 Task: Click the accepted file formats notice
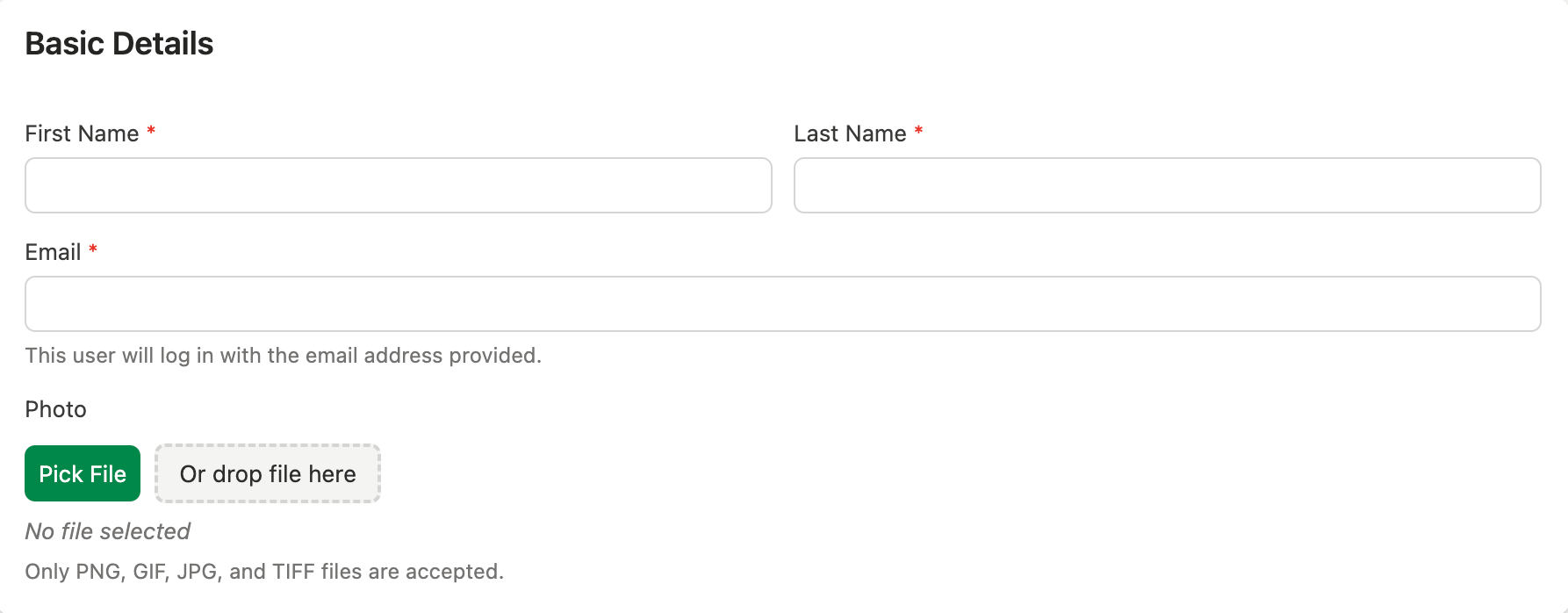[264, 572]
